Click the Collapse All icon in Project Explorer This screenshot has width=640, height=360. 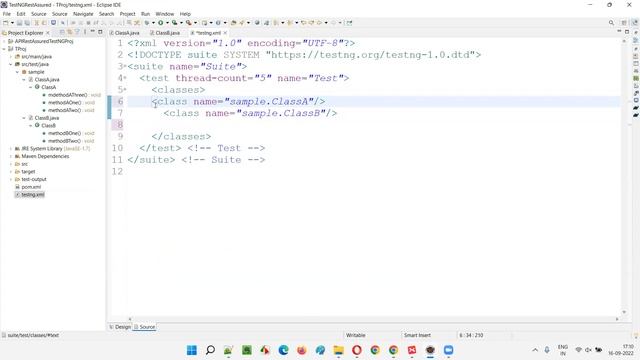[62, 32]
